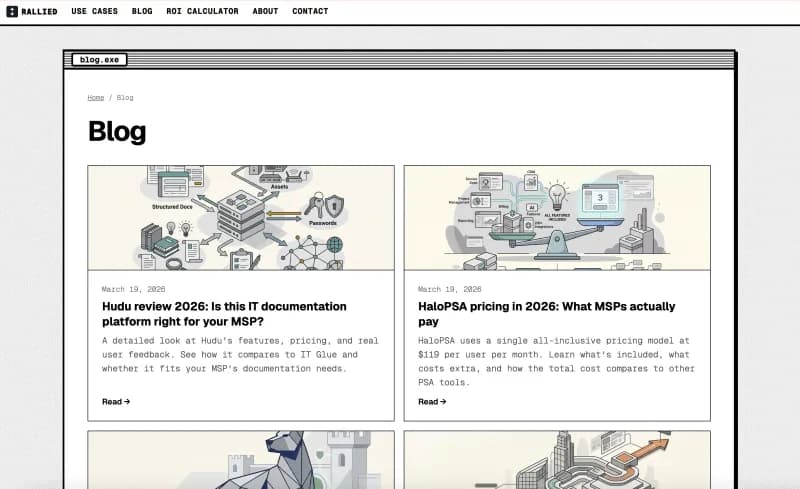Open the Hudu review 2026 article title
This screenshot has width=800, height=489.
tap(224, 314)
